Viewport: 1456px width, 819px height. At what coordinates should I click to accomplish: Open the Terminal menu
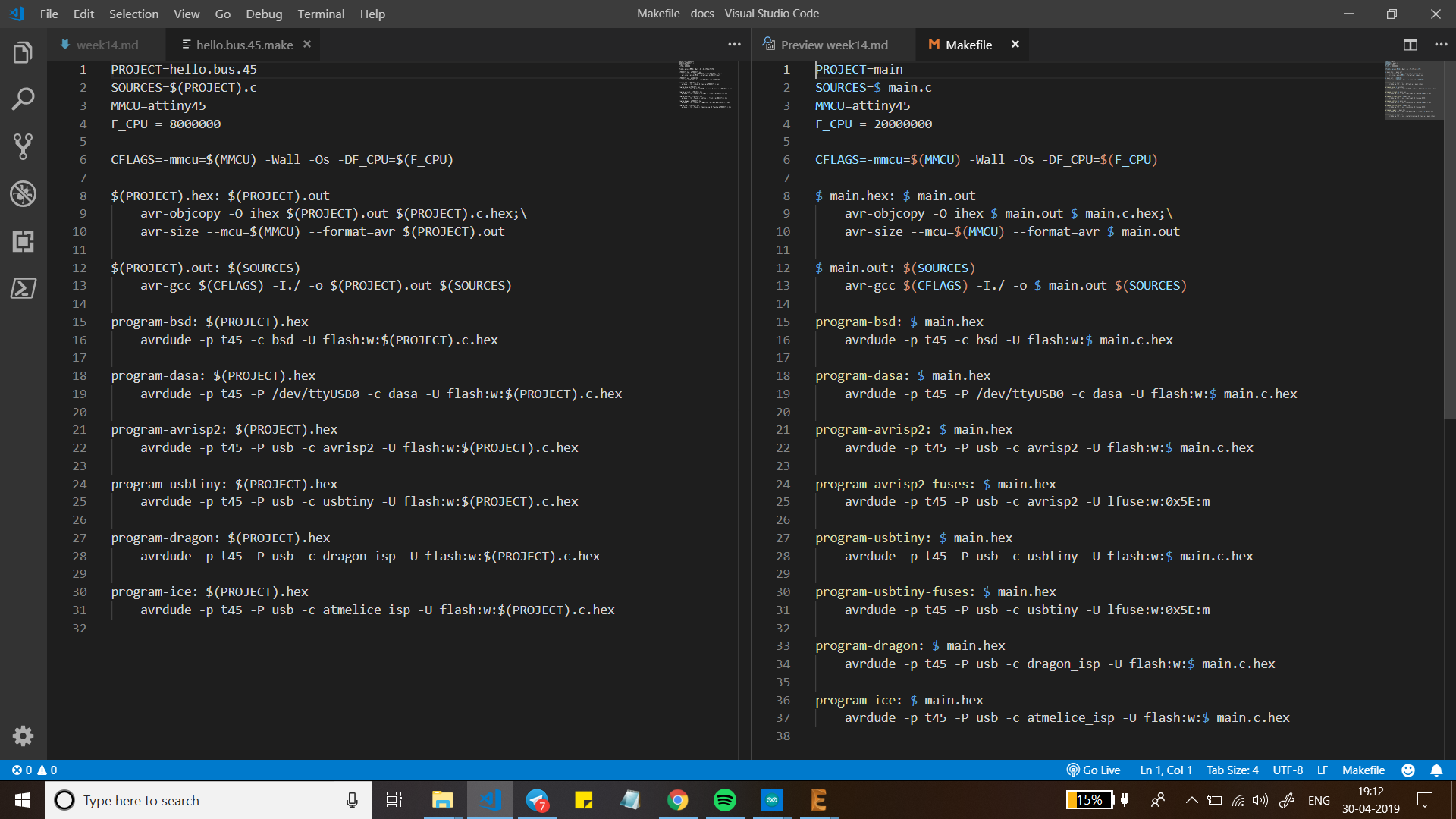[x=320, y=14]
